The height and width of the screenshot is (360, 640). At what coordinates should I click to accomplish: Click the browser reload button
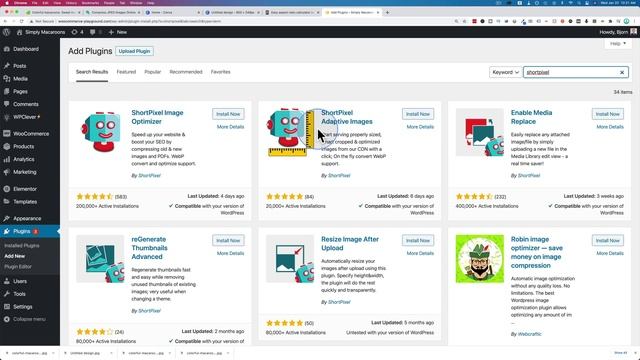coord(22,21)
